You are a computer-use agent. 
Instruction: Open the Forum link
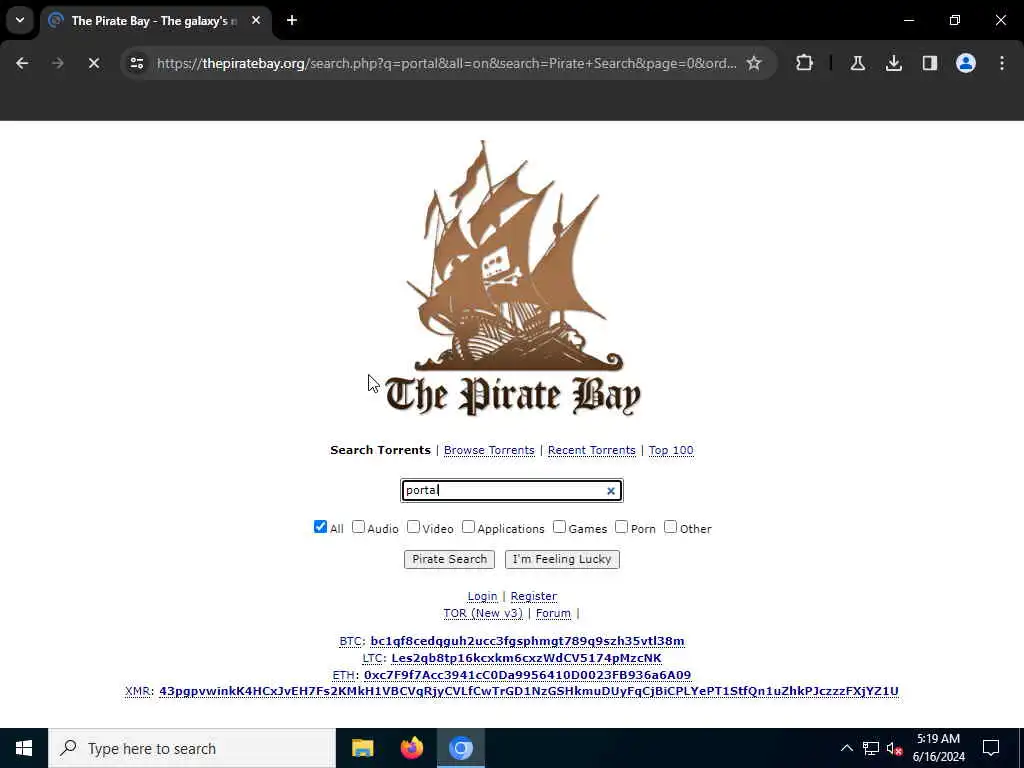point(553,613)
